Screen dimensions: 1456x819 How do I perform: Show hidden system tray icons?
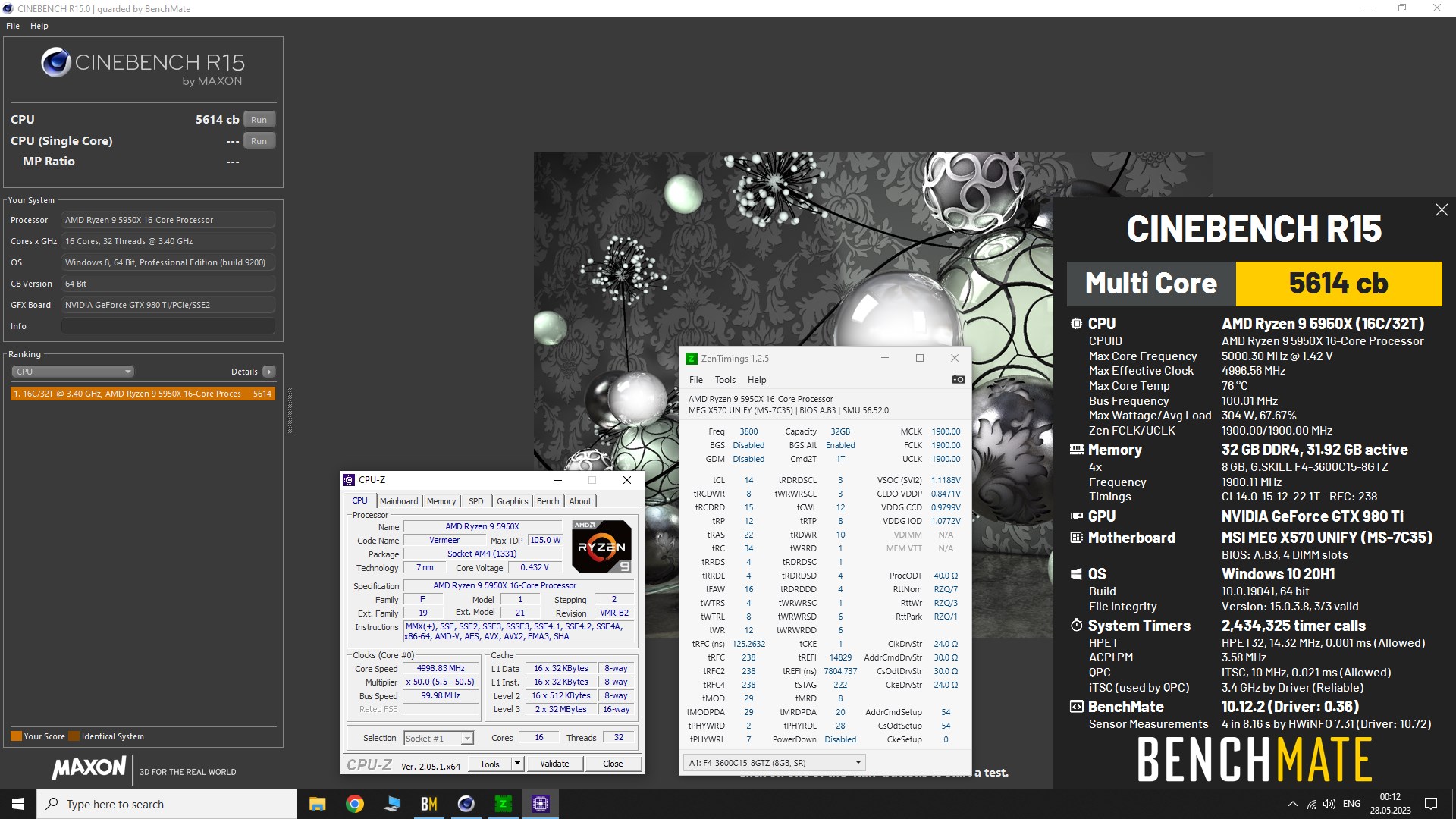(x=1292, y=804)
